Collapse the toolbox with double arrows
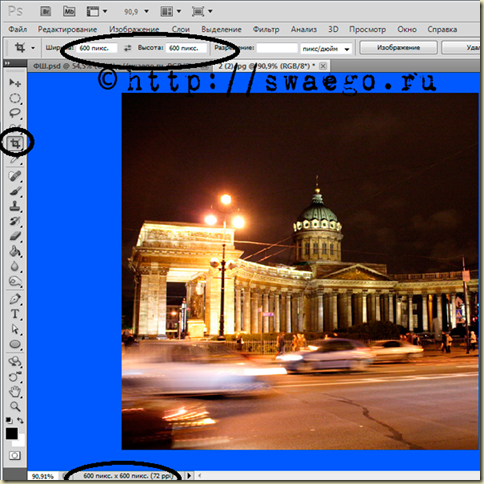 coord(7,63)
